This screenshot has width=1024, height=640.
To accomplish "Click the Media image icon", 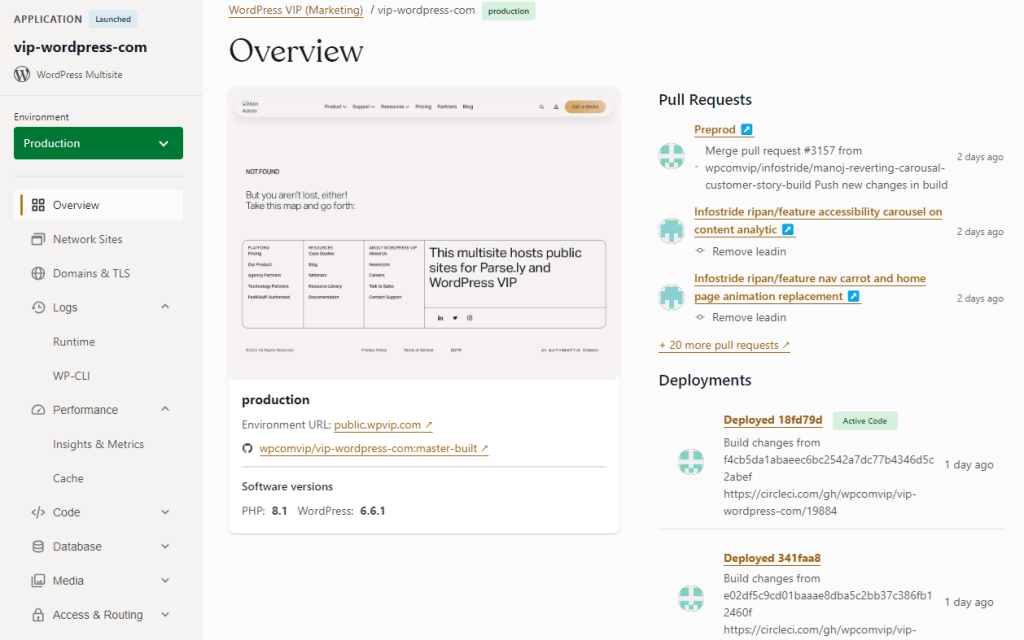I will [38, 580].
